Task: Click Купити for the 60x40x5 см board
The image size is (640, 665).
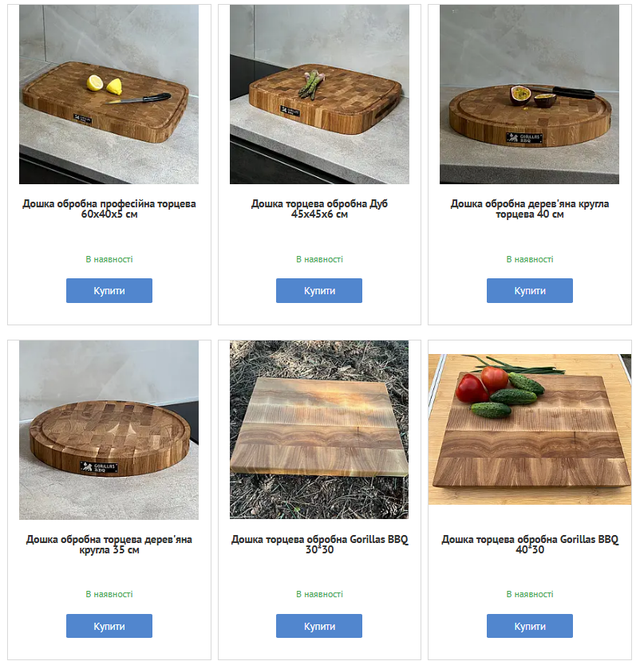Action: point(109,291)
